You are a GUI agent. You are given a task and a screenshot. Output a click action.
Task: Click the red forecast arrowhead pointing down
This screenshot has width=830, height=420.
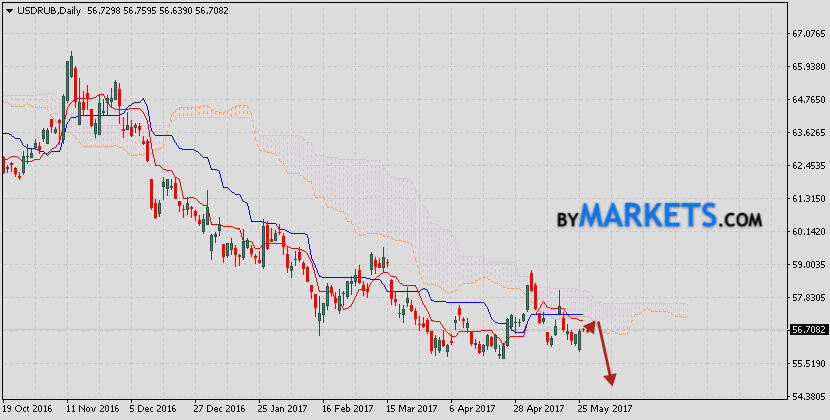tap(609, 379)
